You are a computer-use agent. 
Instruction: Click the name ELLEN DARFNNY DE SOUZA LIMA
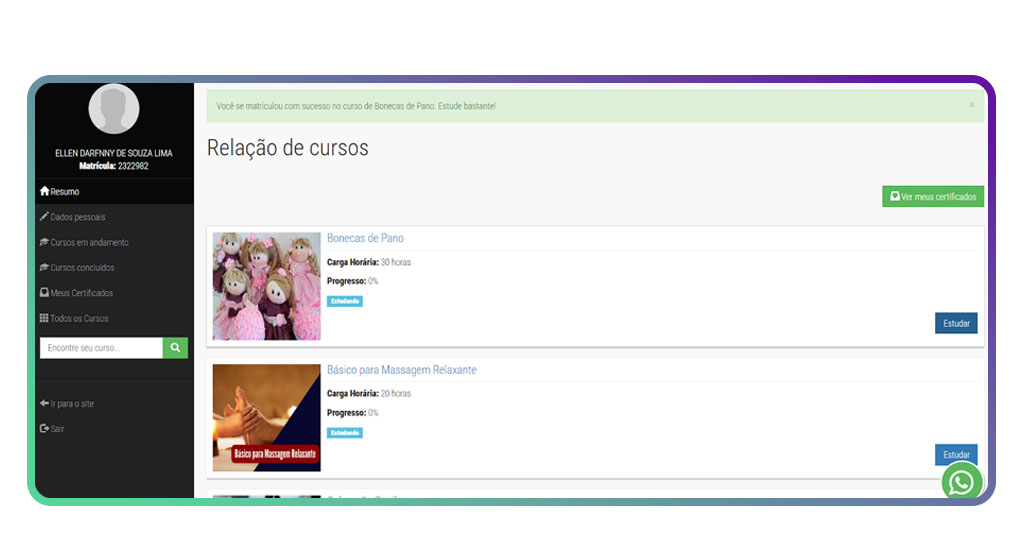(x=114, y=153)
